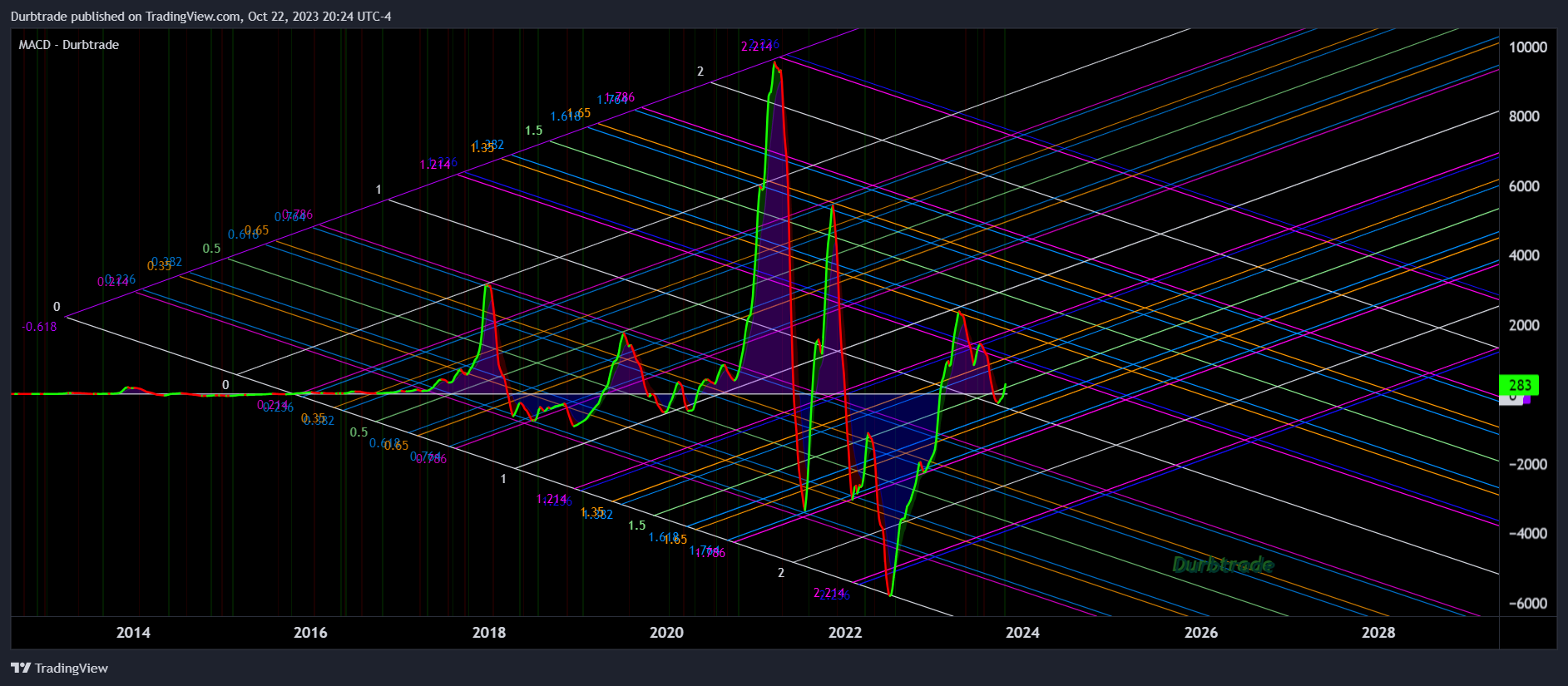Click the green 1.5 label below zero line

click(636, 526)
